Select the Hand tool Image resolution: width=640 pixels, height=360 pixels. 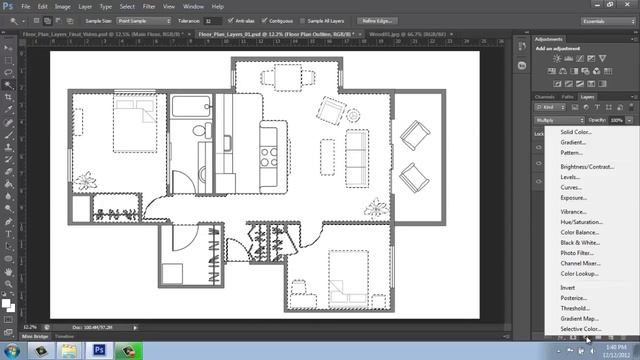8,271
